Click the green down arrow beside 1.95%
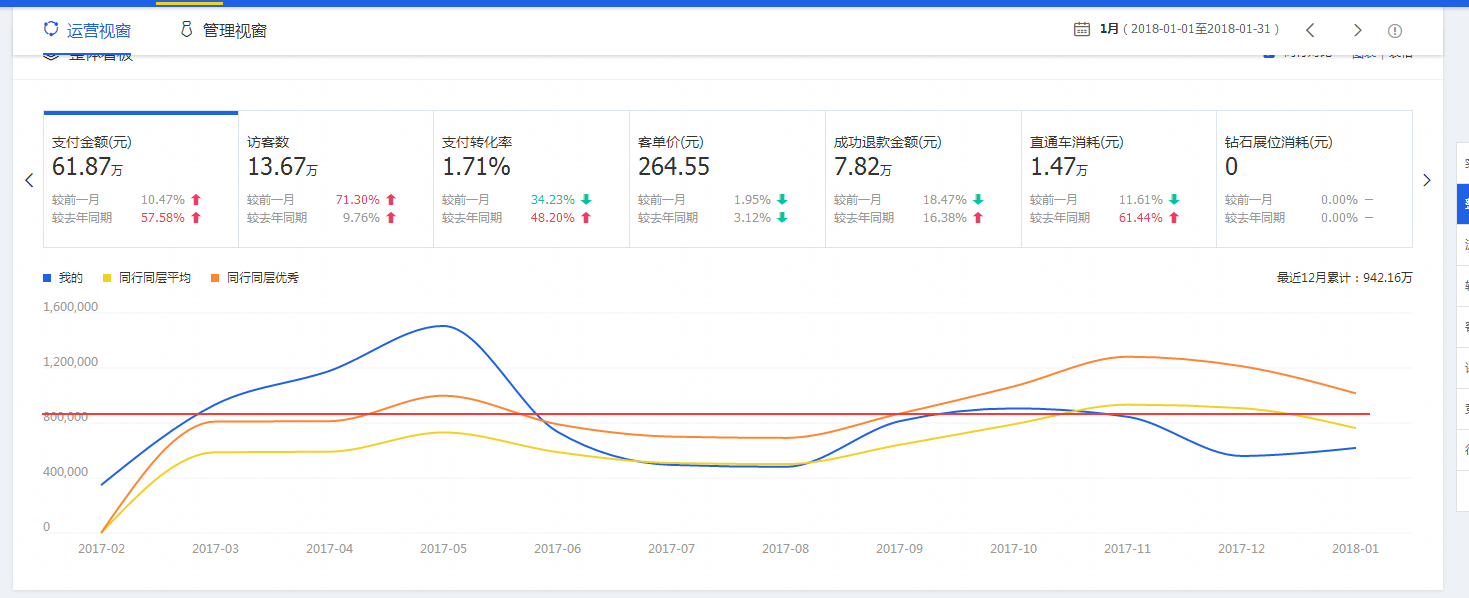The width and height of the screenshot is (1469, 598). [x=782, y=200]
